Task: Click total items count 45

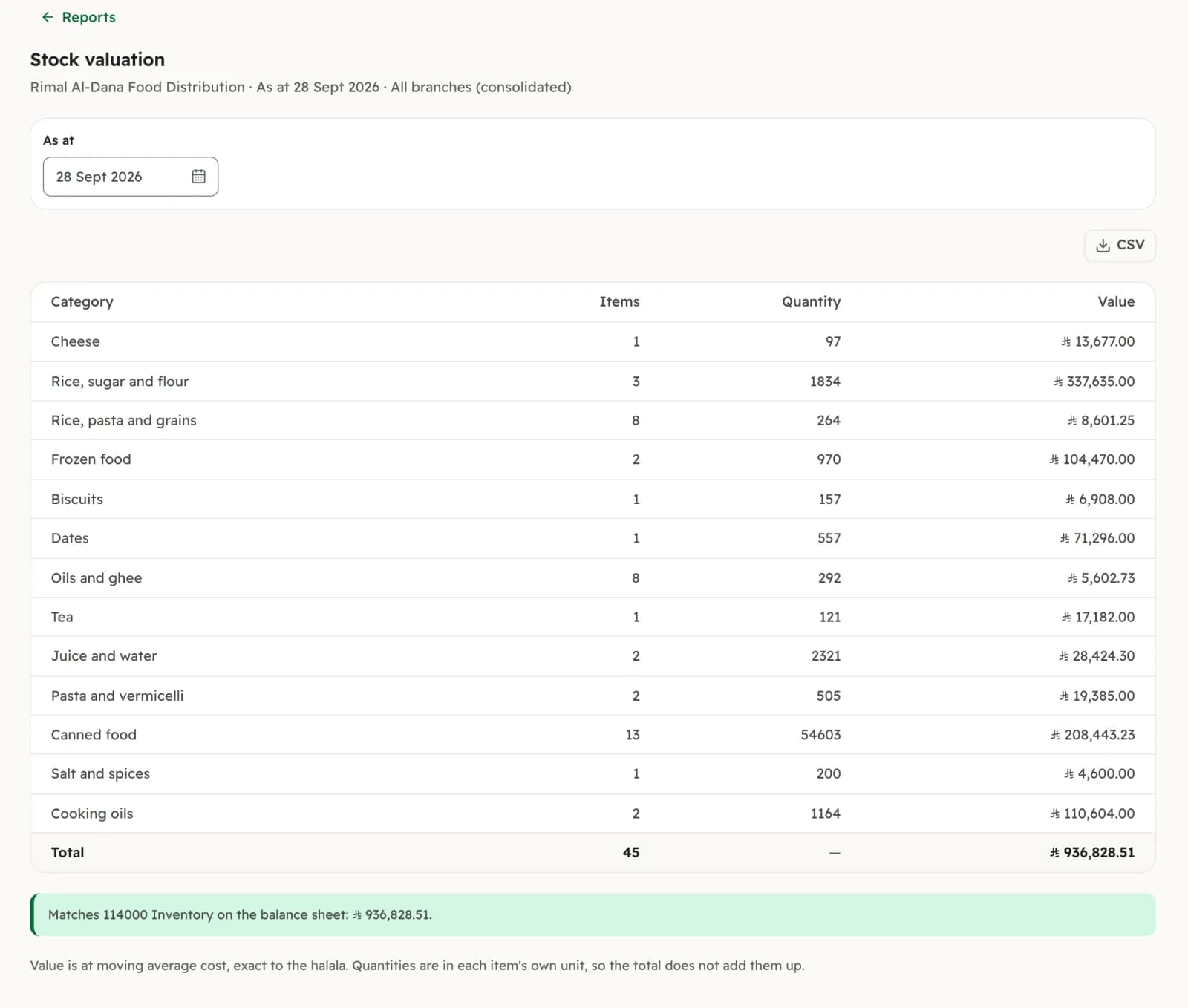Action: click(x=631, y=852)
